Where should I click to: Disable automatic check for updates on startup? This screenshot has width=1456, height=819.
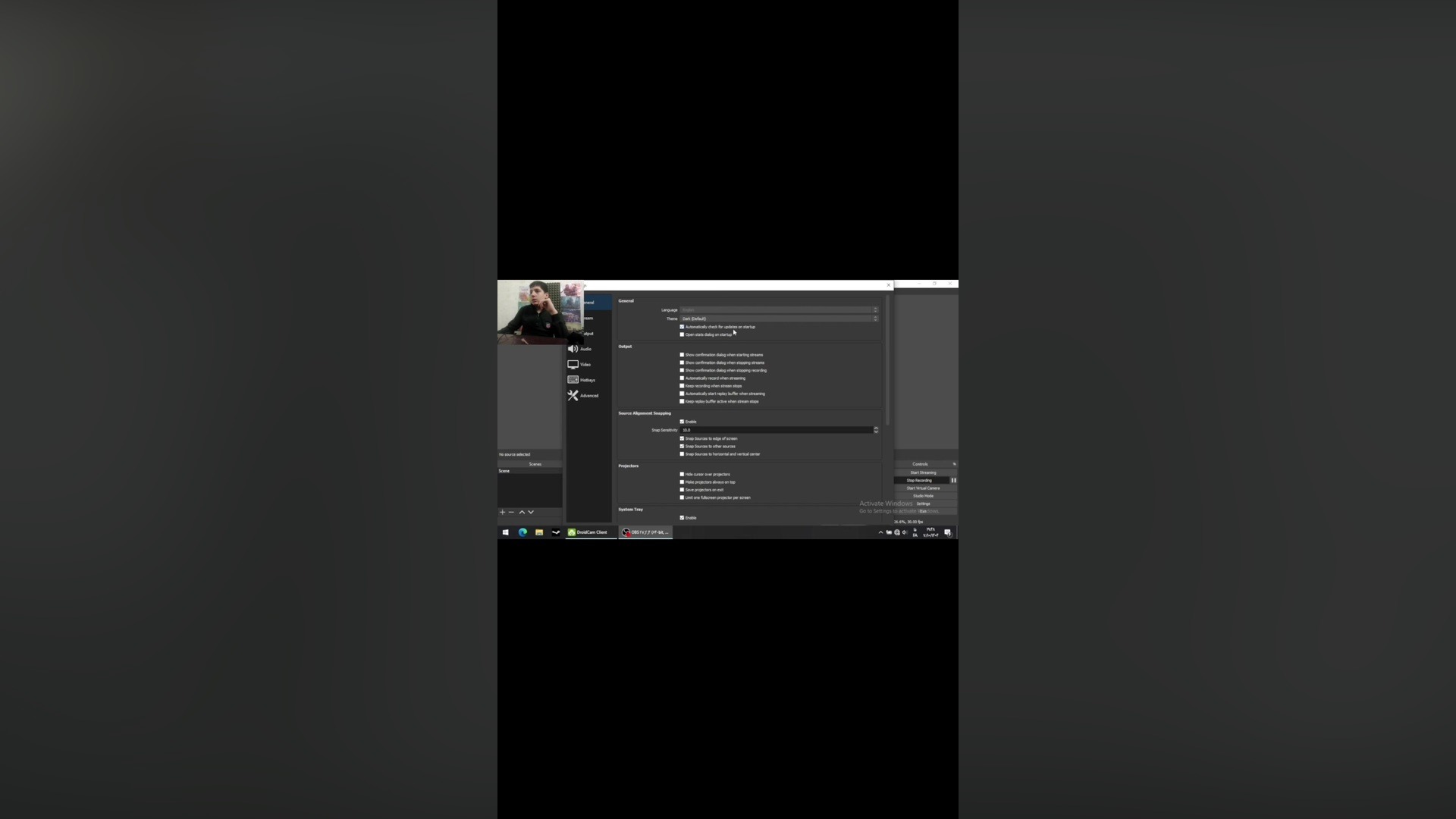click(x=682, y=327)
